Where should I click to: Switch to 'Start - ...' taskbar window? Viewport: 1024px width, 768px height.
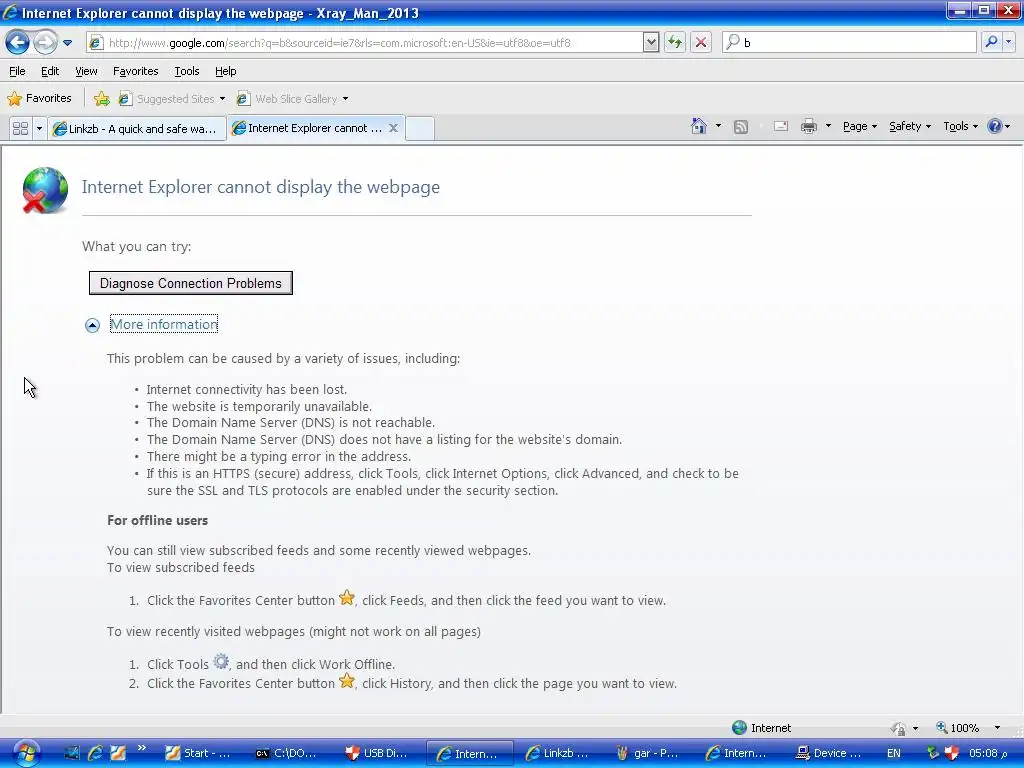(198, 753)
